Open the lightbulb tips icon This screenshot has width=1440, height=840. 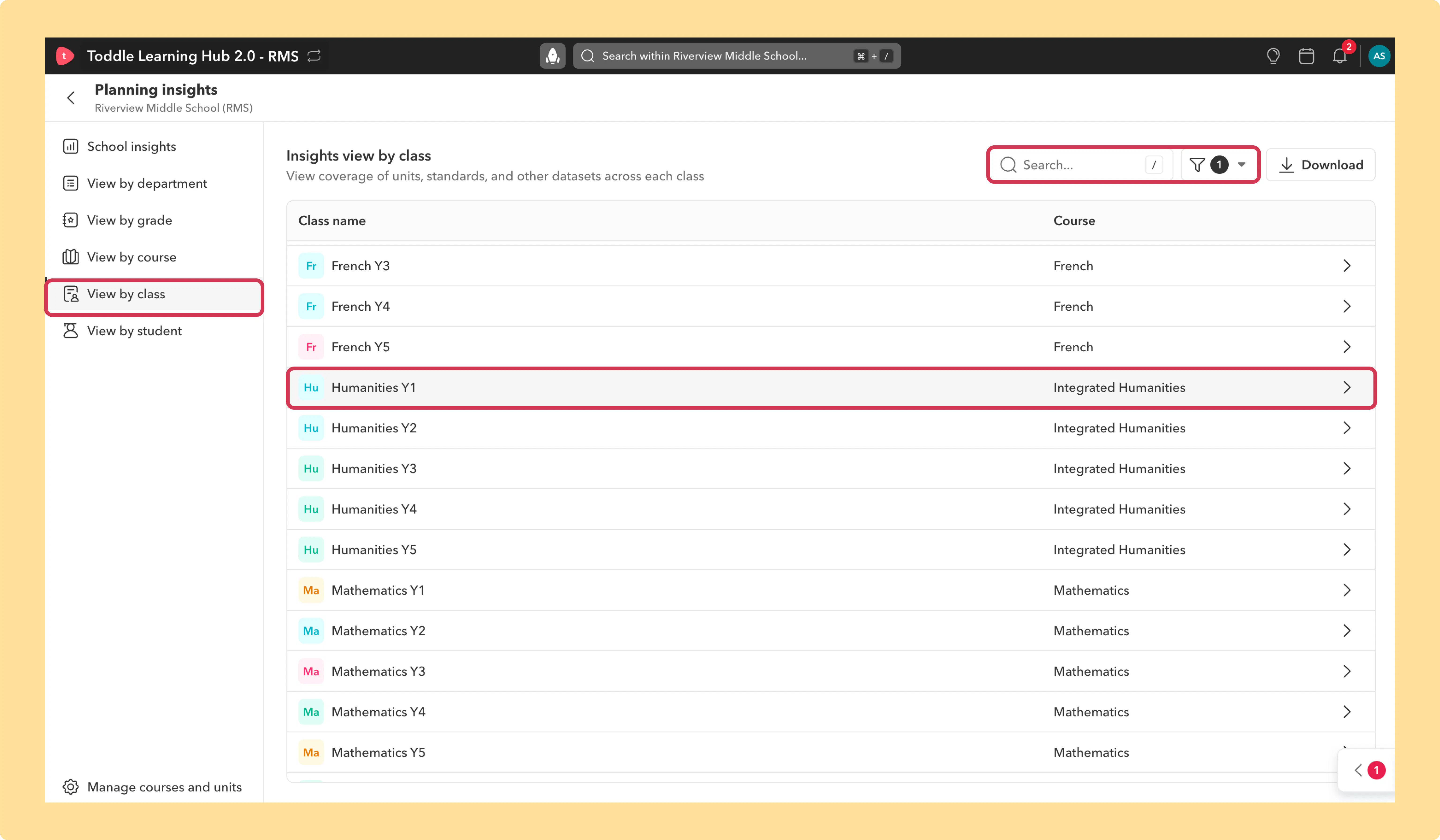[1273, 56]
